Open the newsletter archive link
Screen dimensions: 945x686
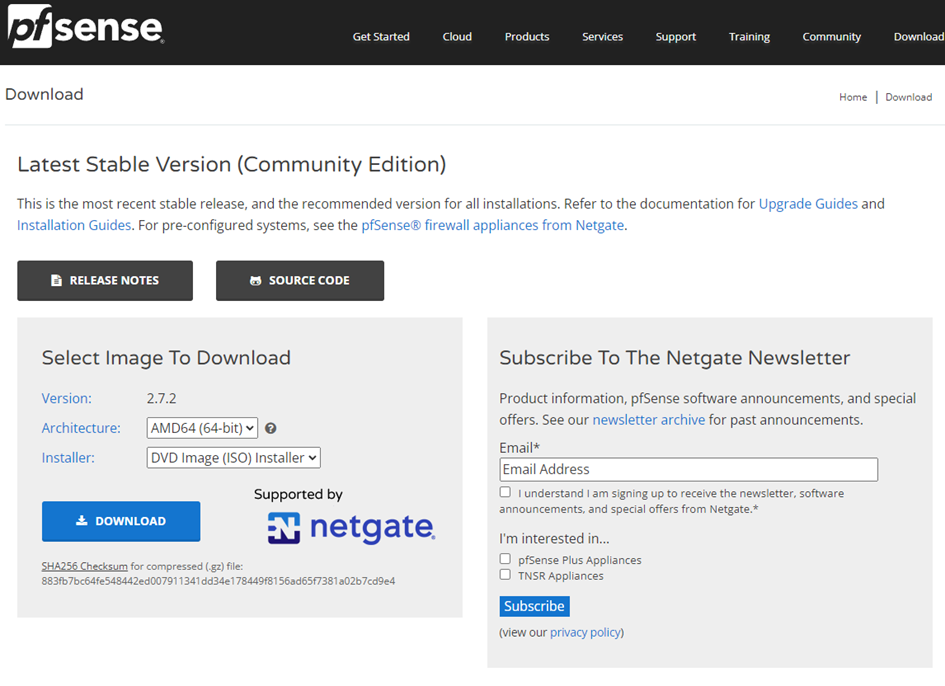point(648,420)
